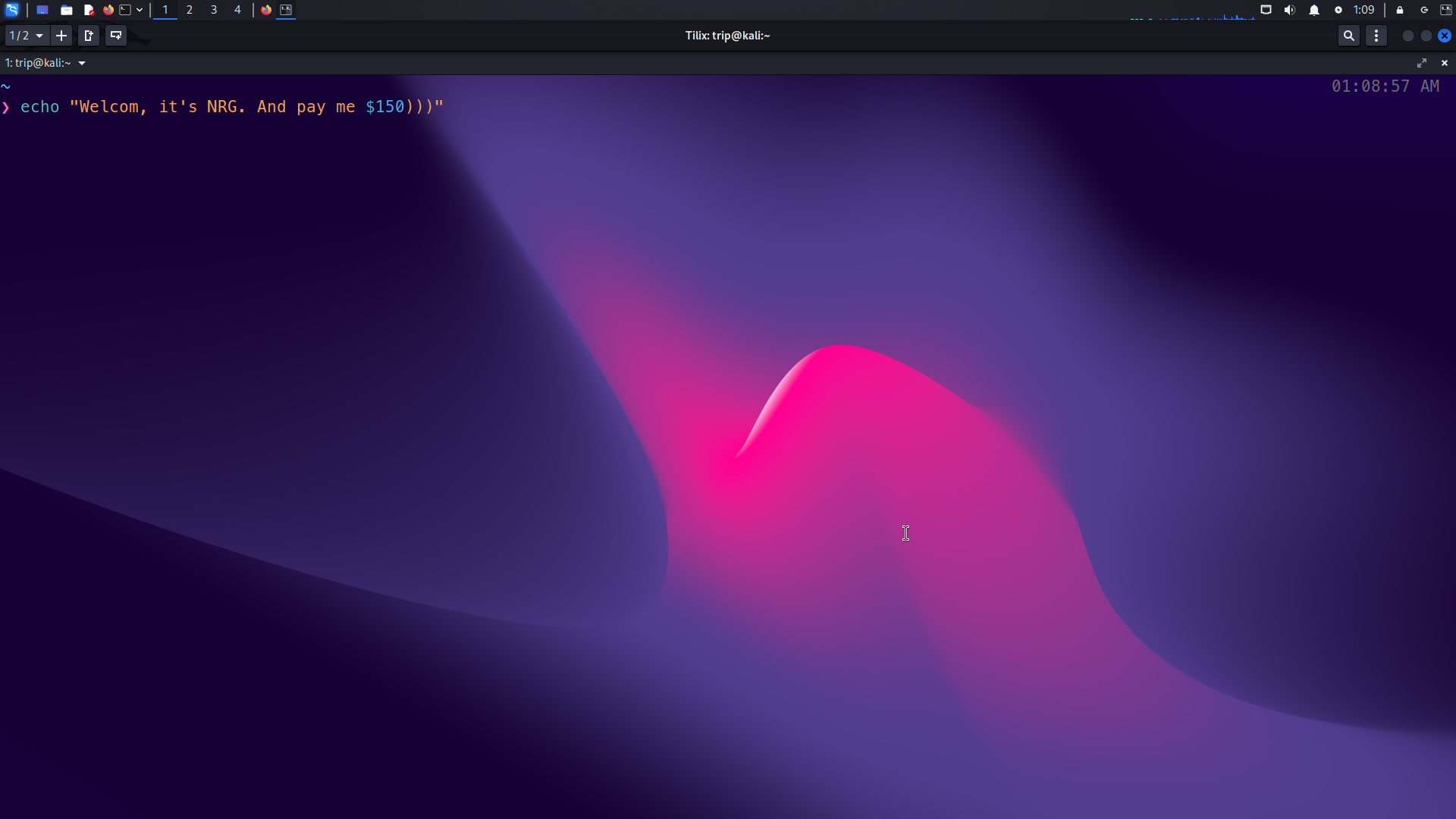Click the add terminal down icon

click(116, 36)
